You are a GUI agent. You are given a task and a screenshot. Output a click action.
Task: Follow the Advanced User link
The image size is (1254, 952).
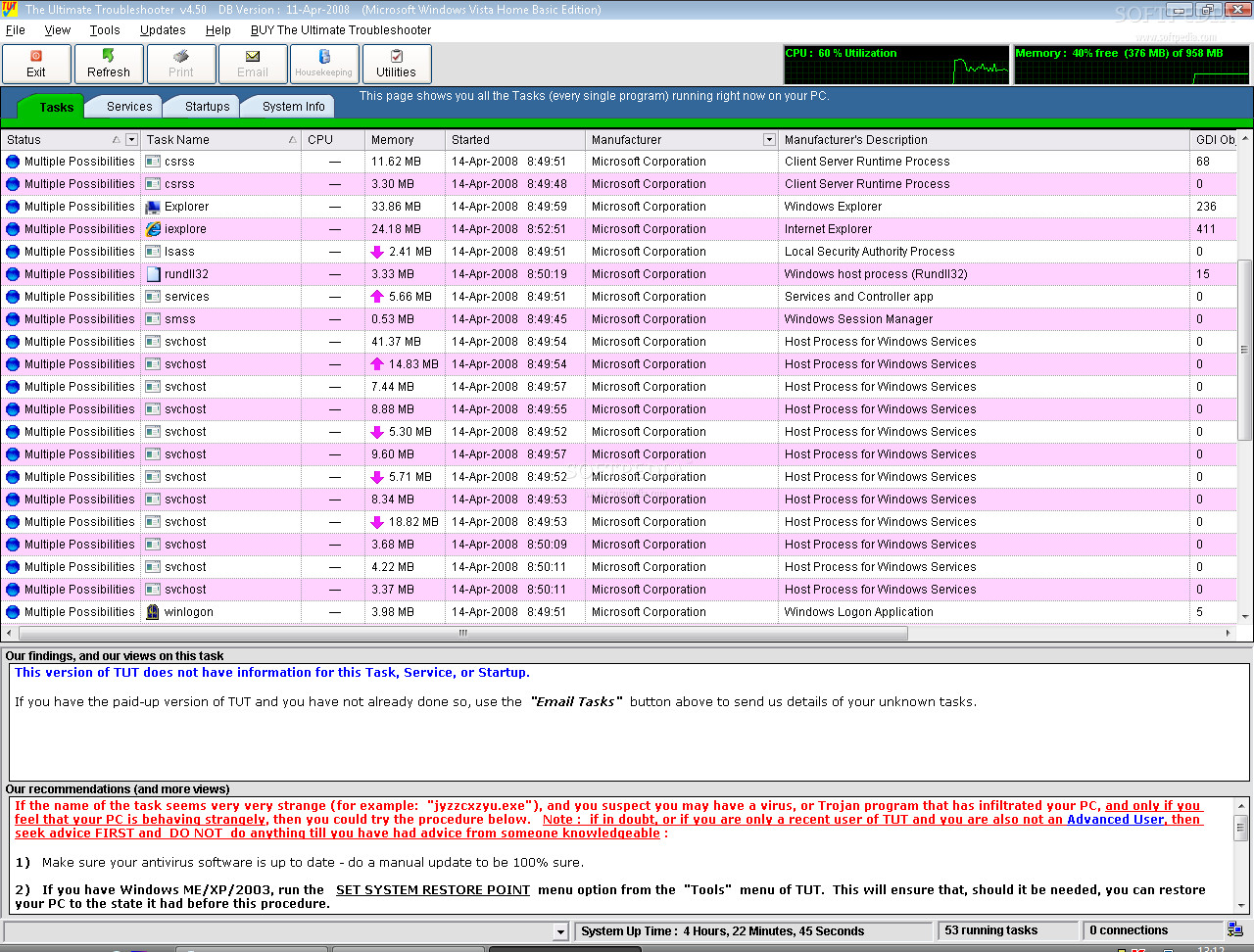coord(1116,820)
